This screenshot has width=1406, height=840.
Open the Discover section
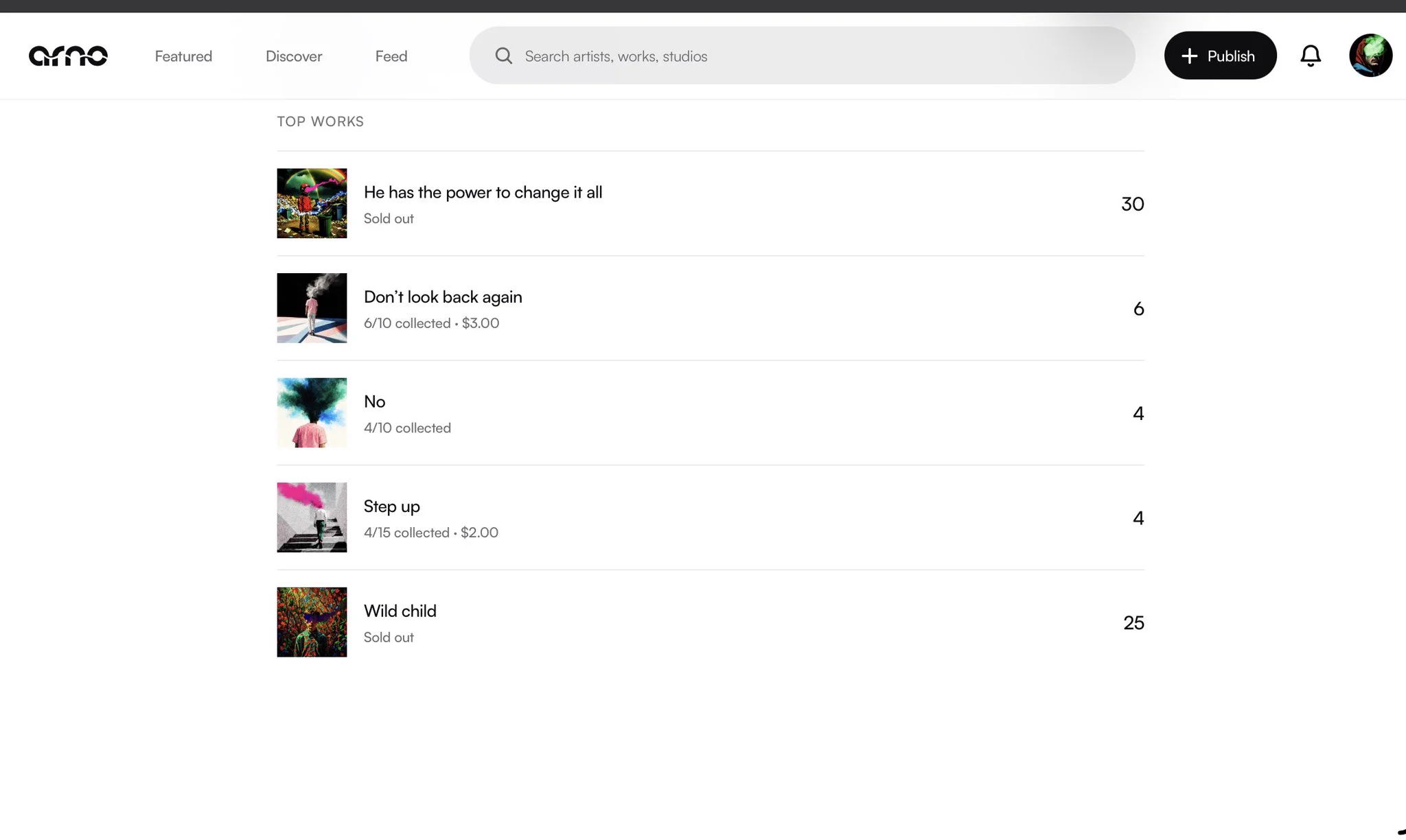click(x=294, y=56)
